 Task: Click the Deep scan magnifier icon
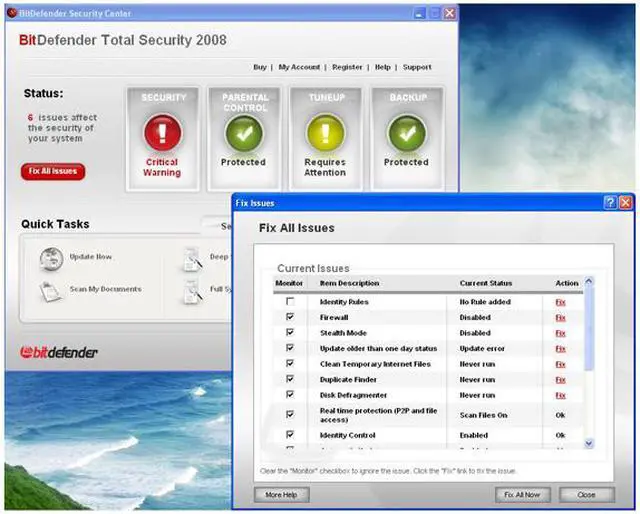(x=192, y=259)
